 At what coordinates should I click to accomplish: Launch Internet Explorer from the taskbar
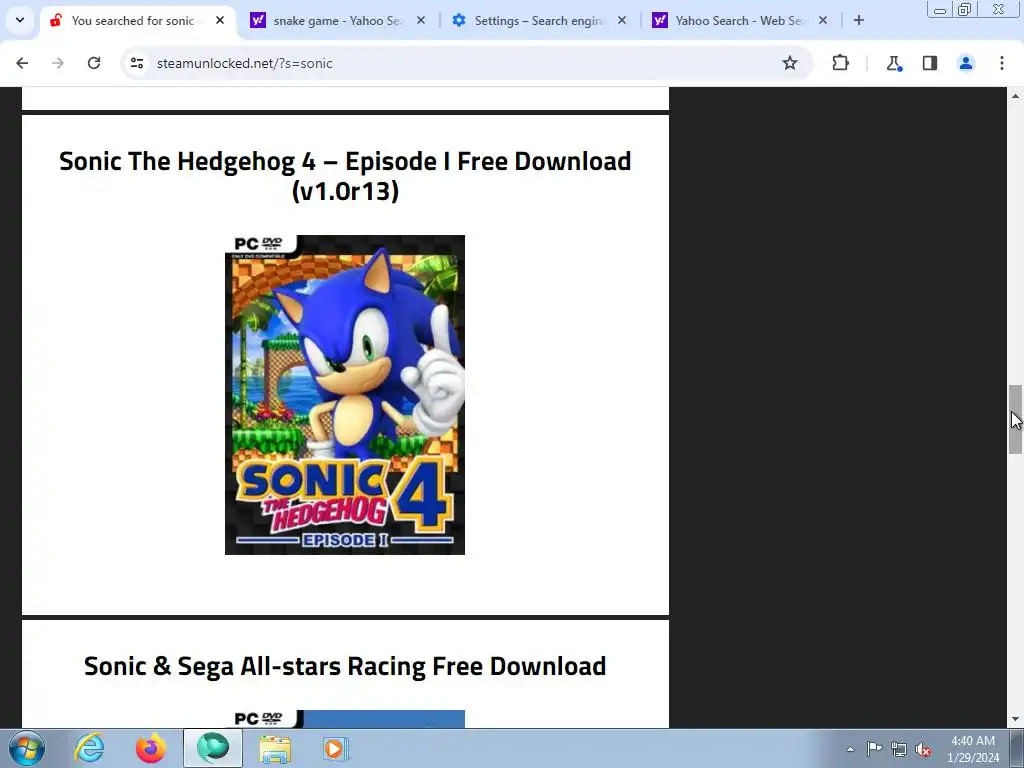pyautogui.click(x=89, y=748)
